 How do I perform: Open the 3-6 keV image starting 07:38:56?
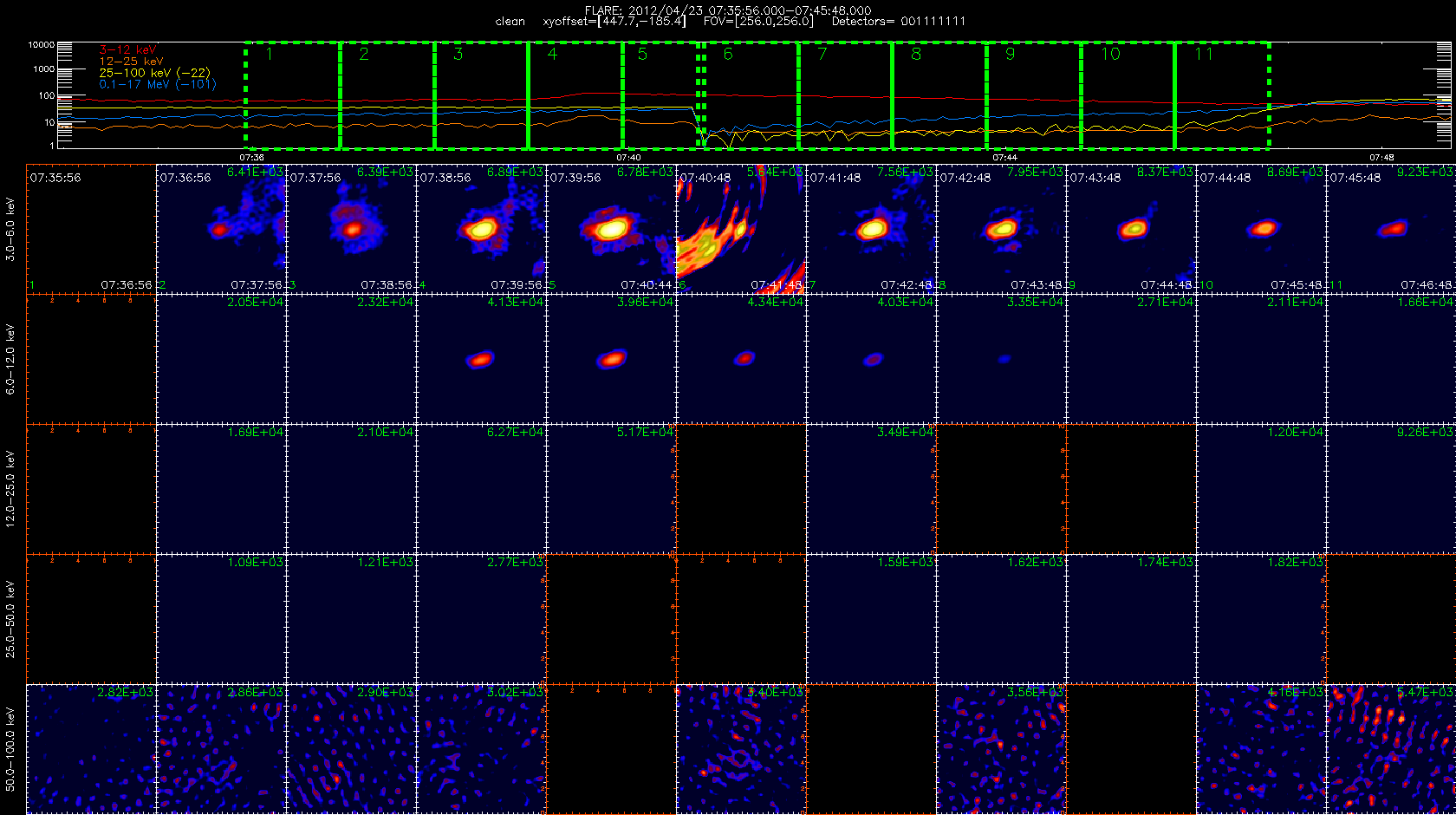click(481, 229)
